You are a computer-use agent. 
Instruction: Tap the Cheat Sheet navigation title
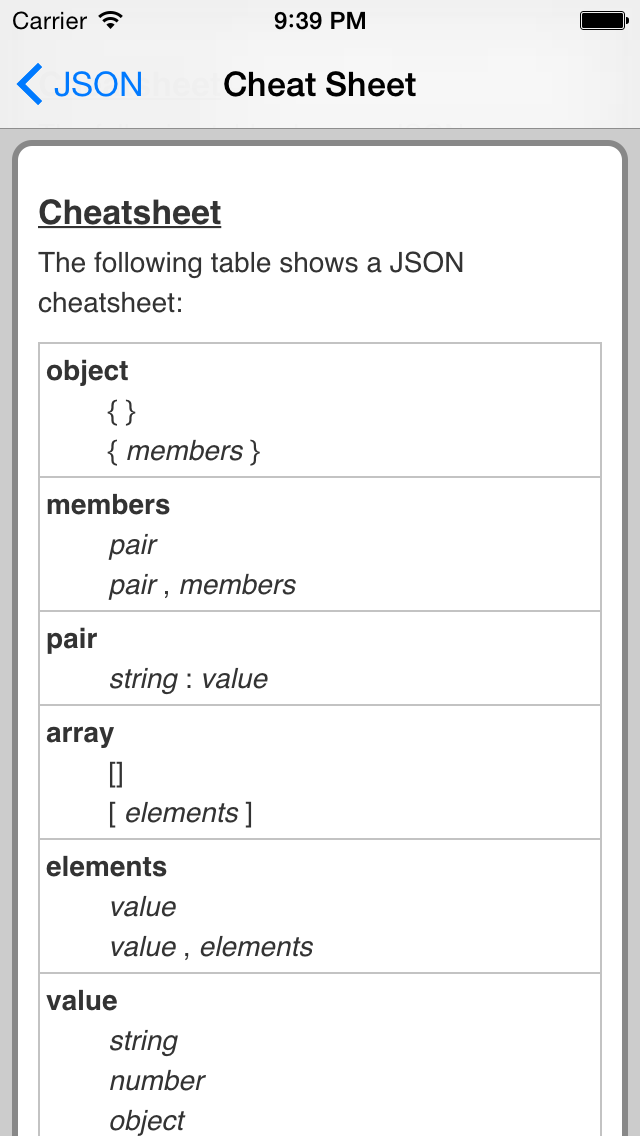tap(320, 85)
